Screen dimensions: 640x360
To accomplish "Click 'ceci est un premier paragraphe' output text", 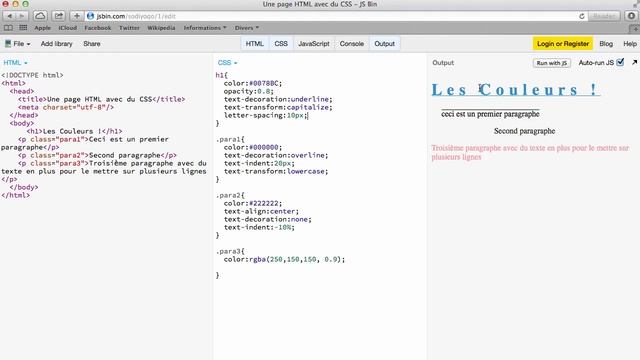I will (x=490, y=114).
